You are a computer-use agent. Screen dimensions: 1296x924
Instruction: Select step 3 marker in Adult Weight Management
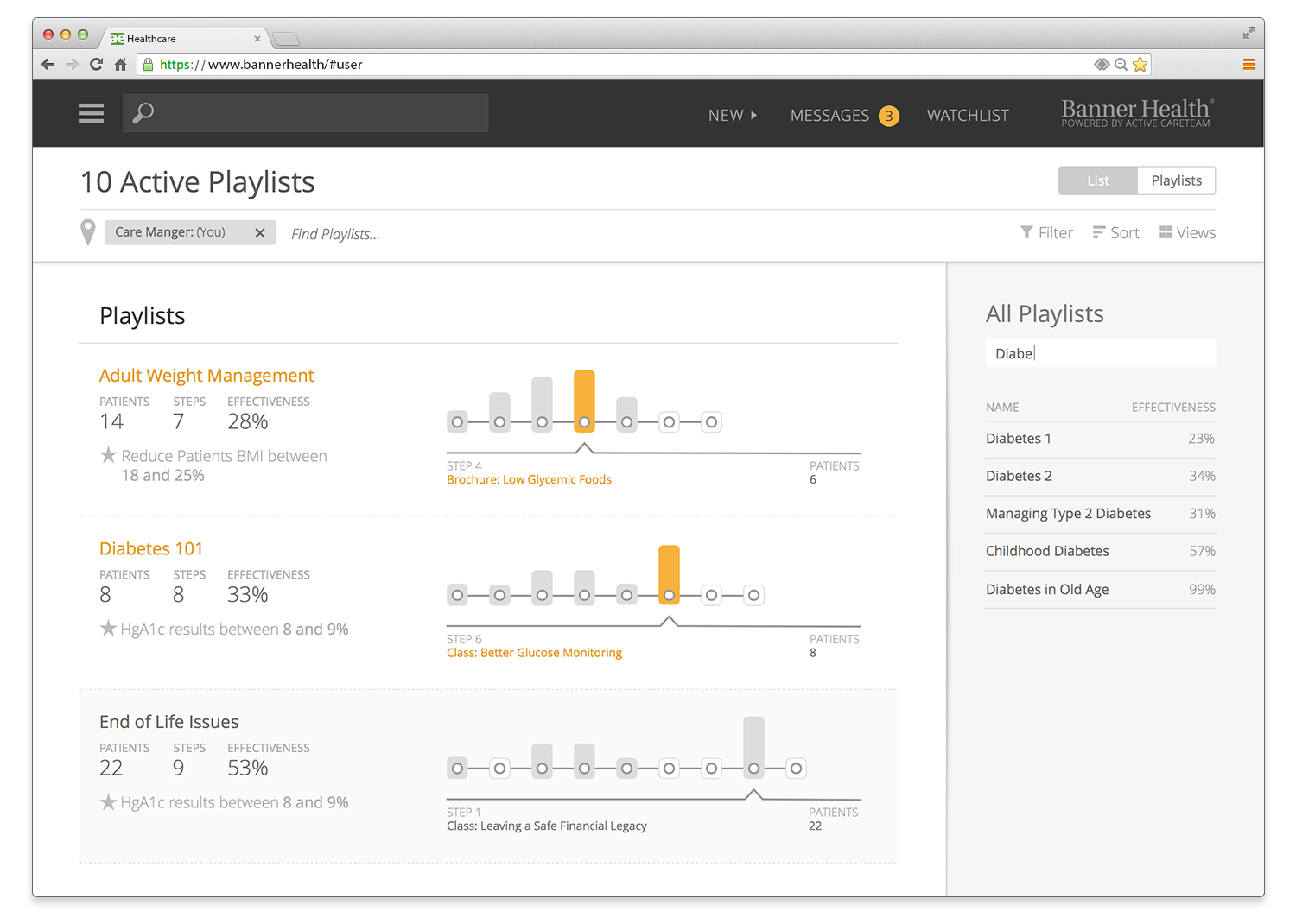(542, 404)
